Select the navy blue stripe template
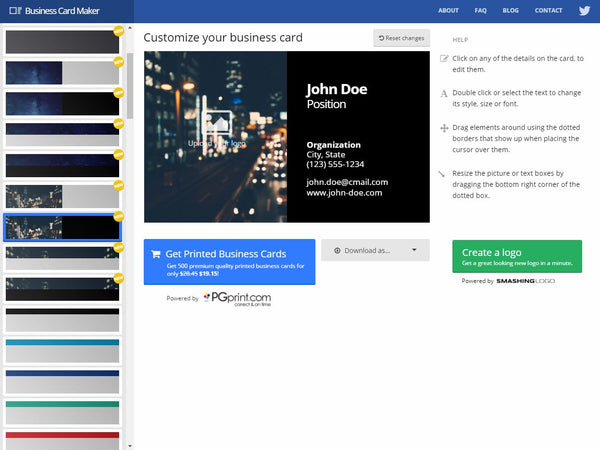 click(x=62, y=382)
